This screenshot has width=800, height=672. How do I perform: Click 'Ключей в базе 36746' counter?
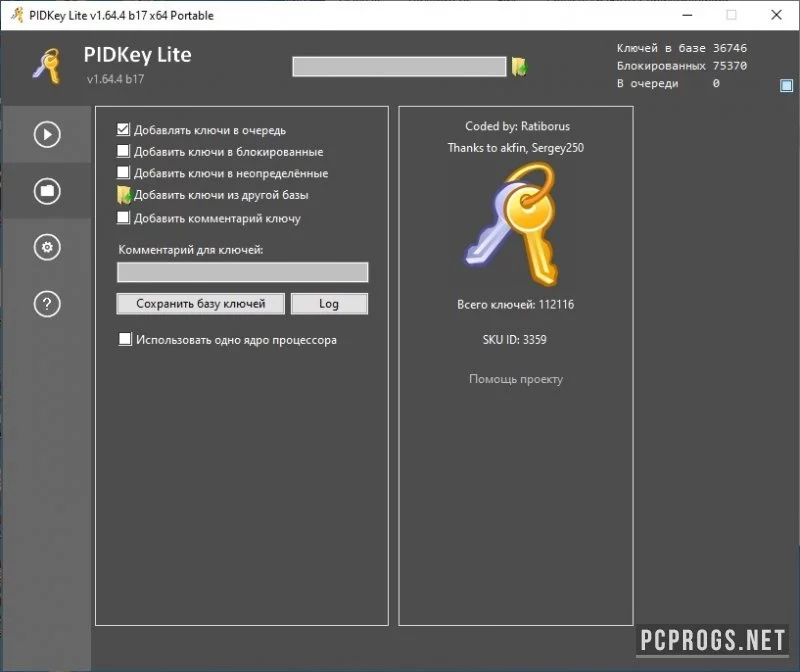click(682, 48)
